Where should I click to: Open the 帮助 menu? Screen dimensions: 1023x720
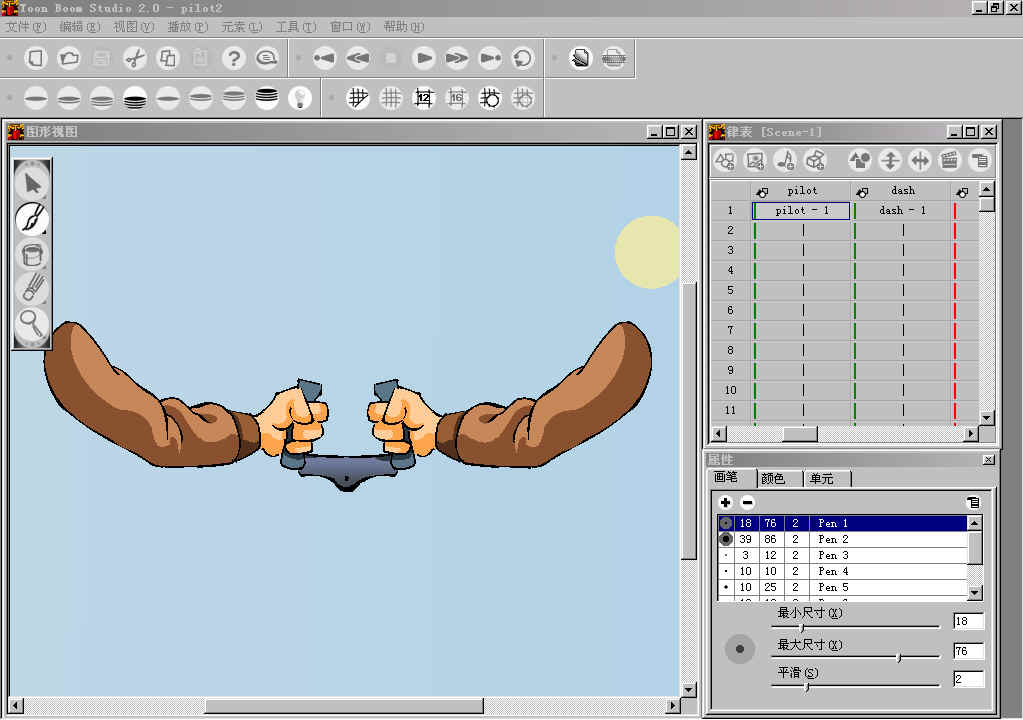coord(404,27)
